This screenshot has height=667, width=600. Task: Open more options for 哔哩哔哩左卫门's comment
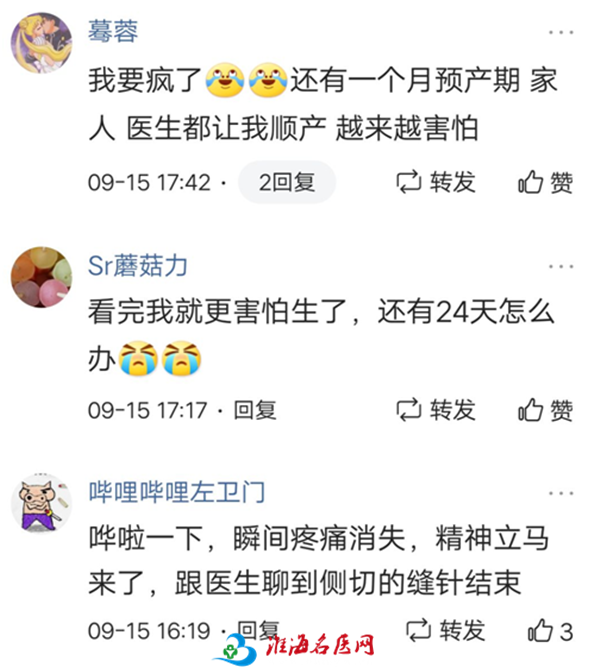click(560, 493)
